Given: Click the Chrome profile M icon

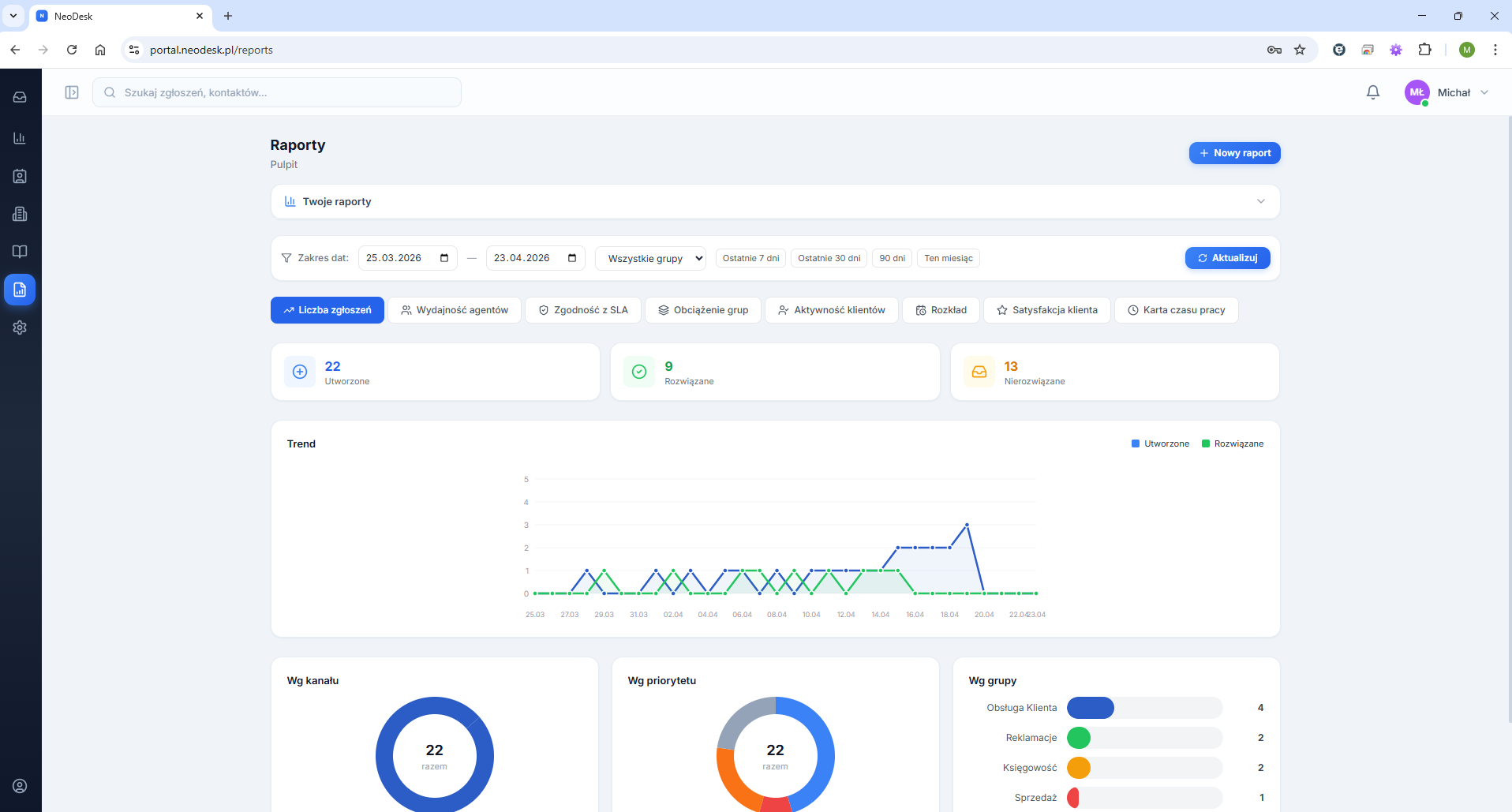Looking at the screenshot, I should 1467,50.
